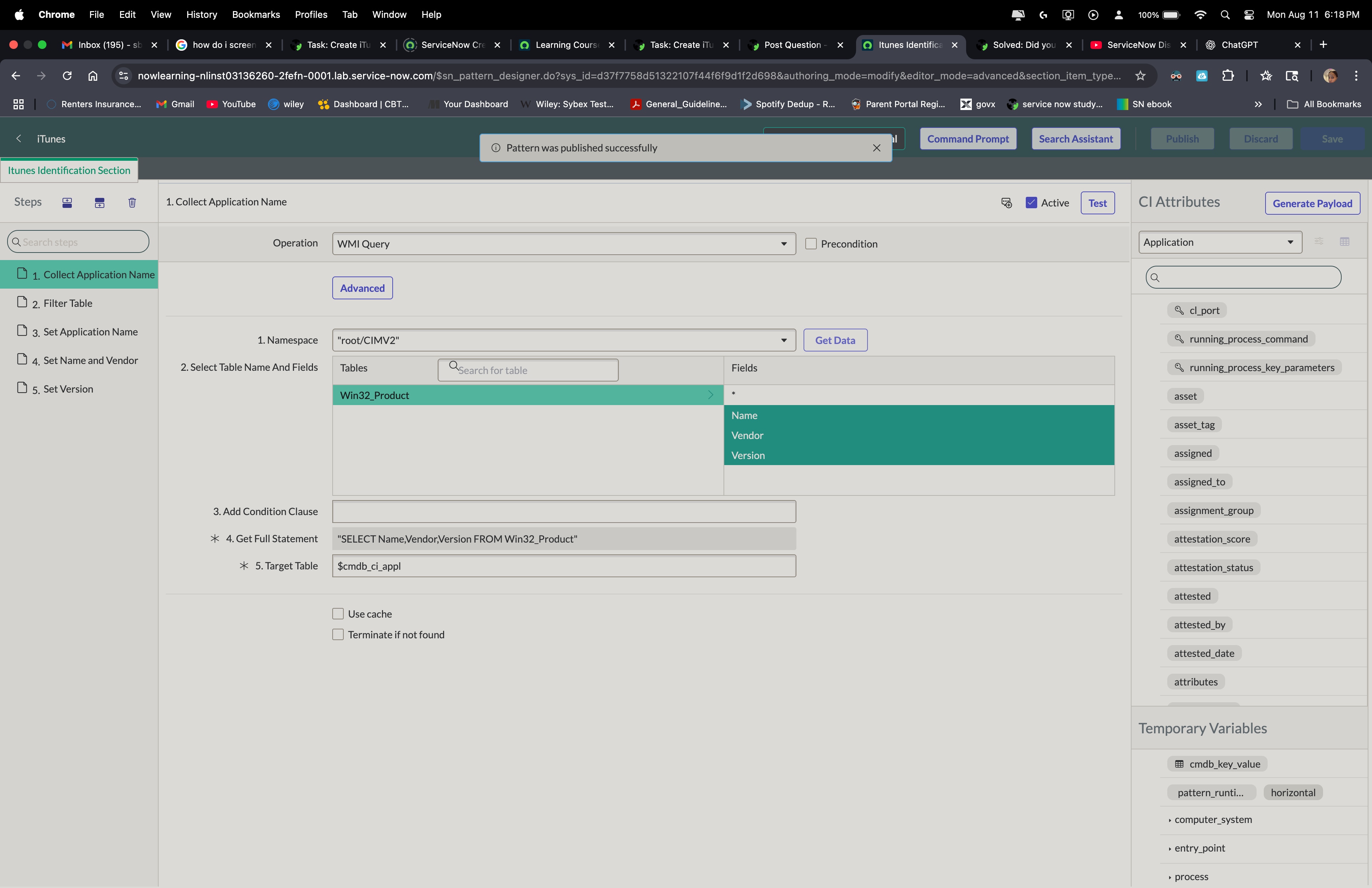The image size is (1372, 888).
Task: Open the Application CI type dropdown
Action: pos(1220,242)
